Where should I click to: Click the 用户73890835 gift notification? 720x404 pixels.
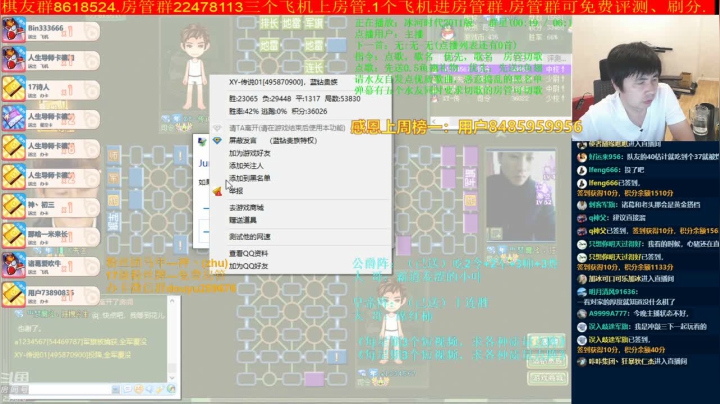pos(51,295)
